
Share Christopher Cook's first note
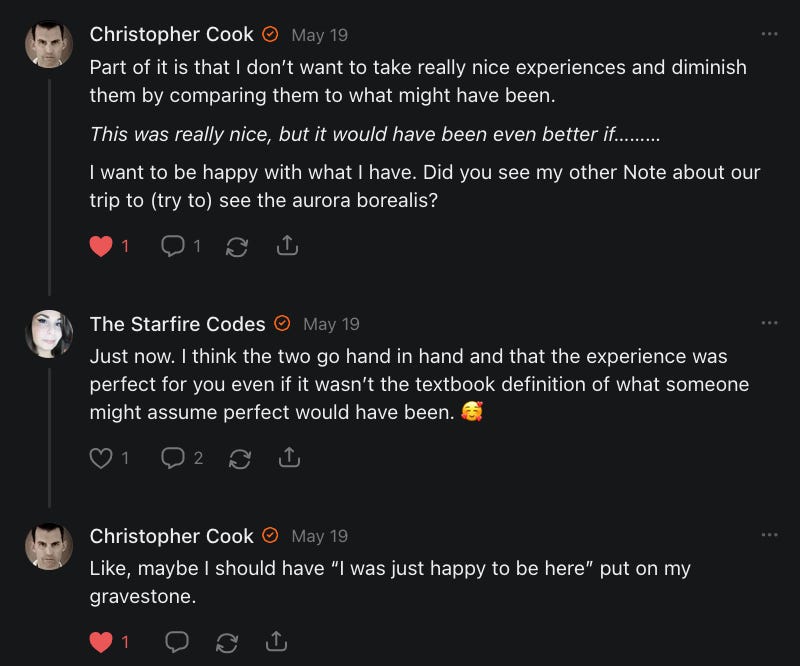click(287, 245)
